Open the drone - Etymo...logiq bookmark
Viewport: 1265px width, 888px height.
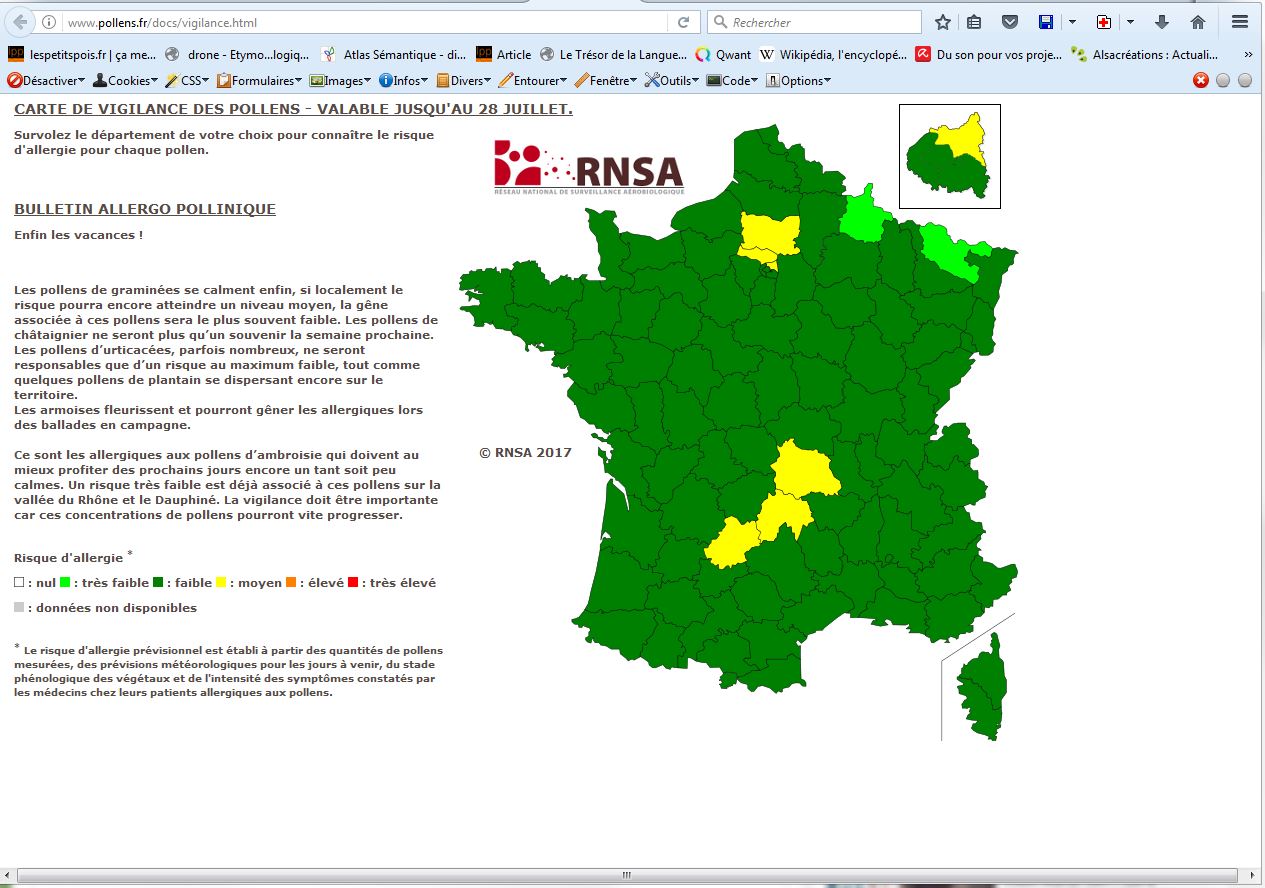click(x=238, y=55)
